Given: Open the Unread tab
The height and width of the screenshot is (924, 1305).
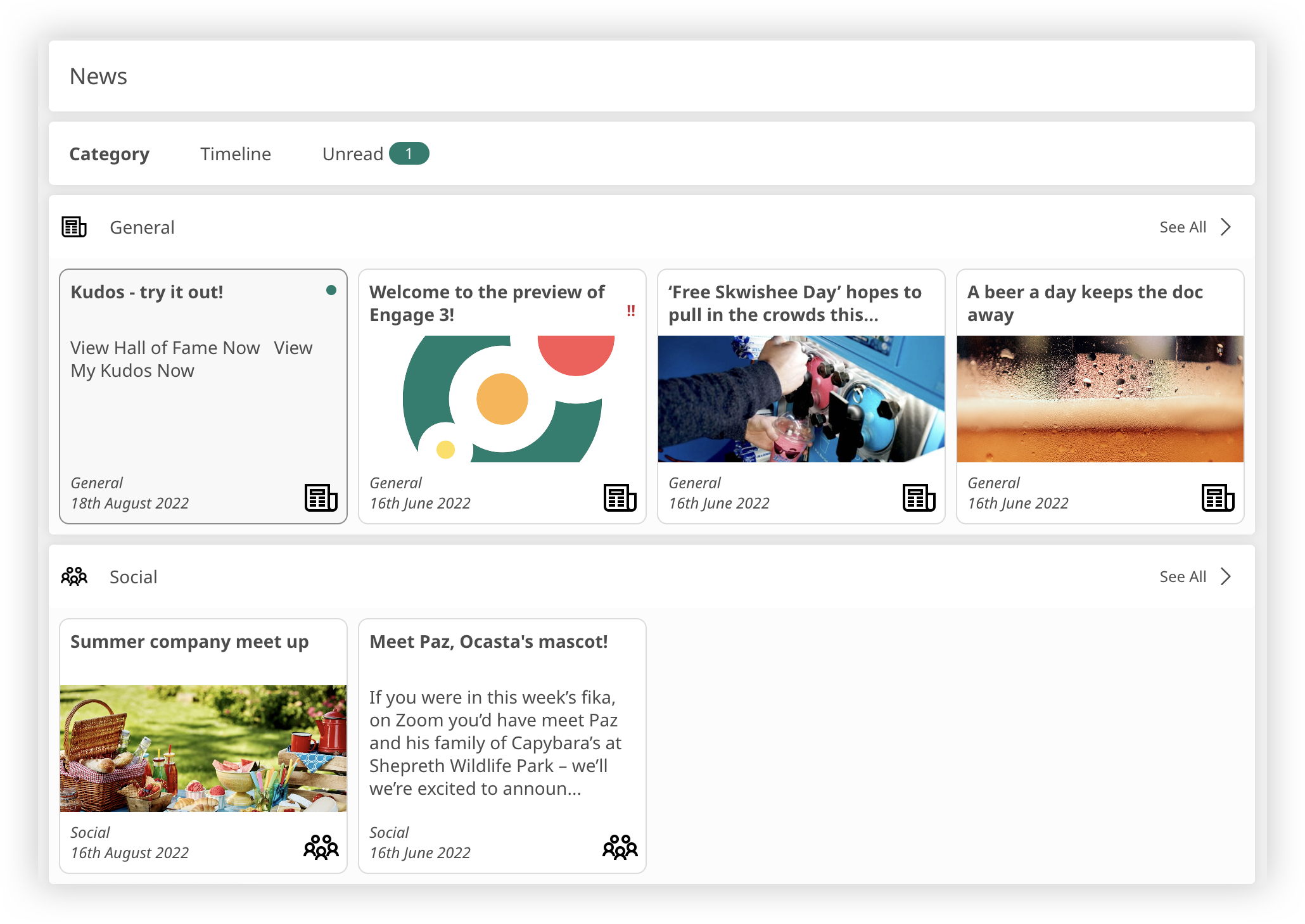Looking at the screenshot, I should 352,154.
